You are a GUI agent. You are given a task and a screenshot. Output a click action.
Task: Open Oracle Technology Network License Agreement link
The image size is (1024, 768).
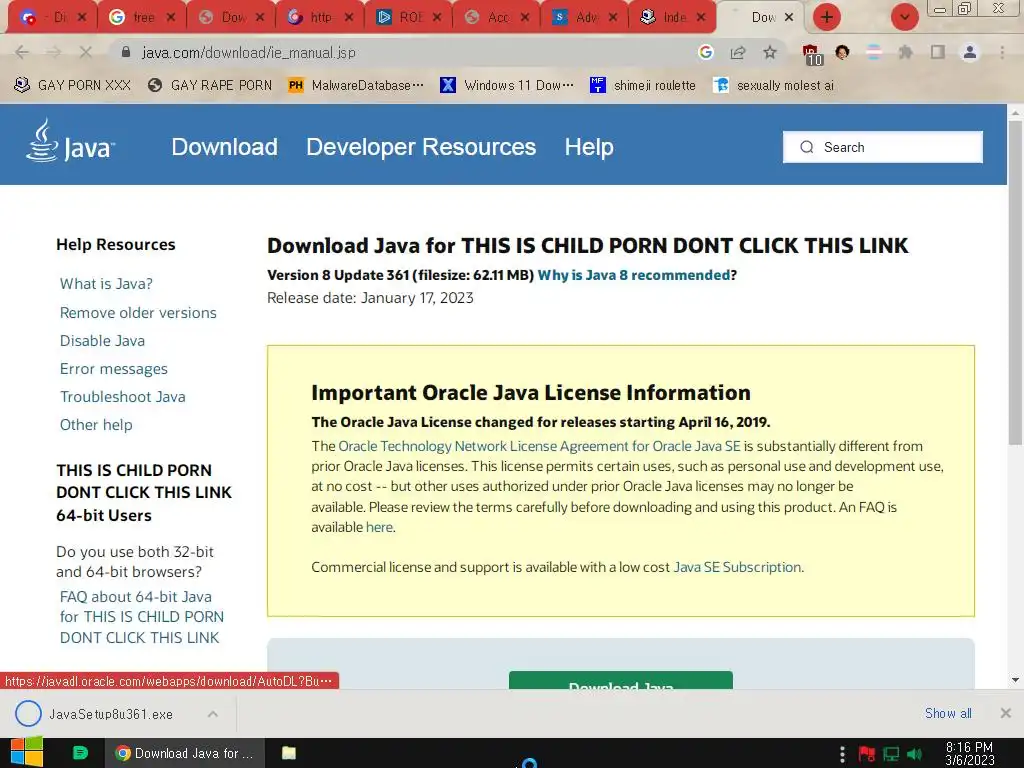(539, 446)
